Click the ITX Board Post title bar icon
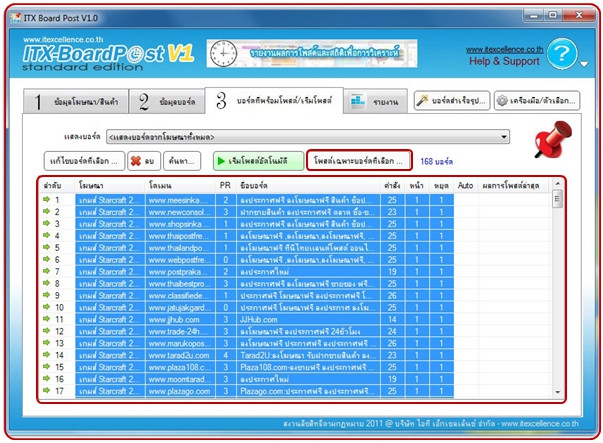The width and height of the screenshot is (603, 443). pyautogui.click(x=15, y=17)
